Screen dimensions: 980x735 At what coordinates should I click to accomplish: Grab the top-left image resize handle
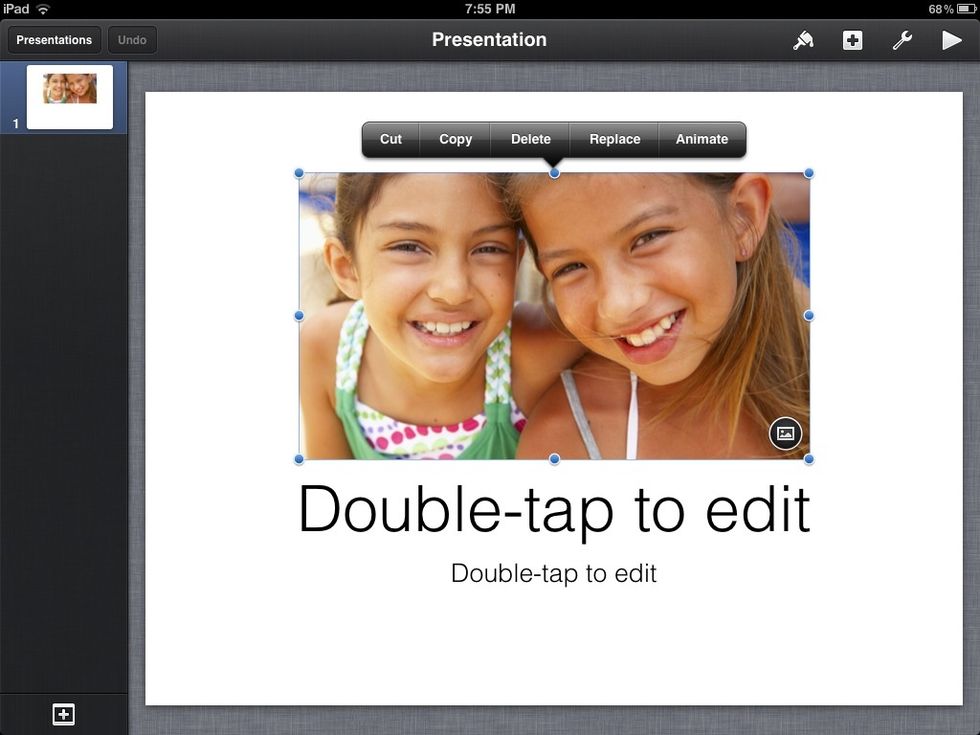click(x=299, y=173)
